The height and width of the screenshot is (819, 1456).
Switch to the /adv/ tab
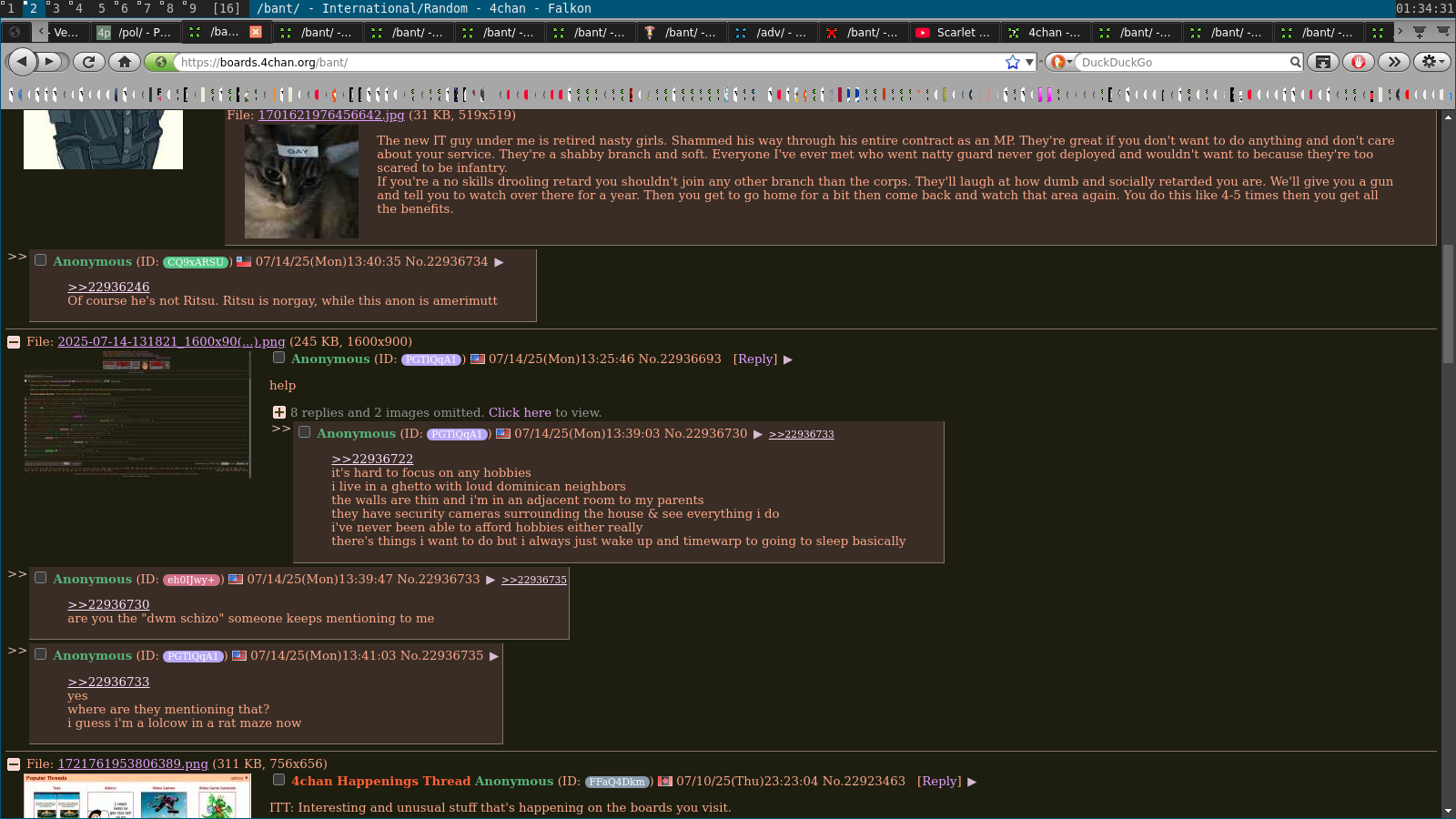[772, 32]
